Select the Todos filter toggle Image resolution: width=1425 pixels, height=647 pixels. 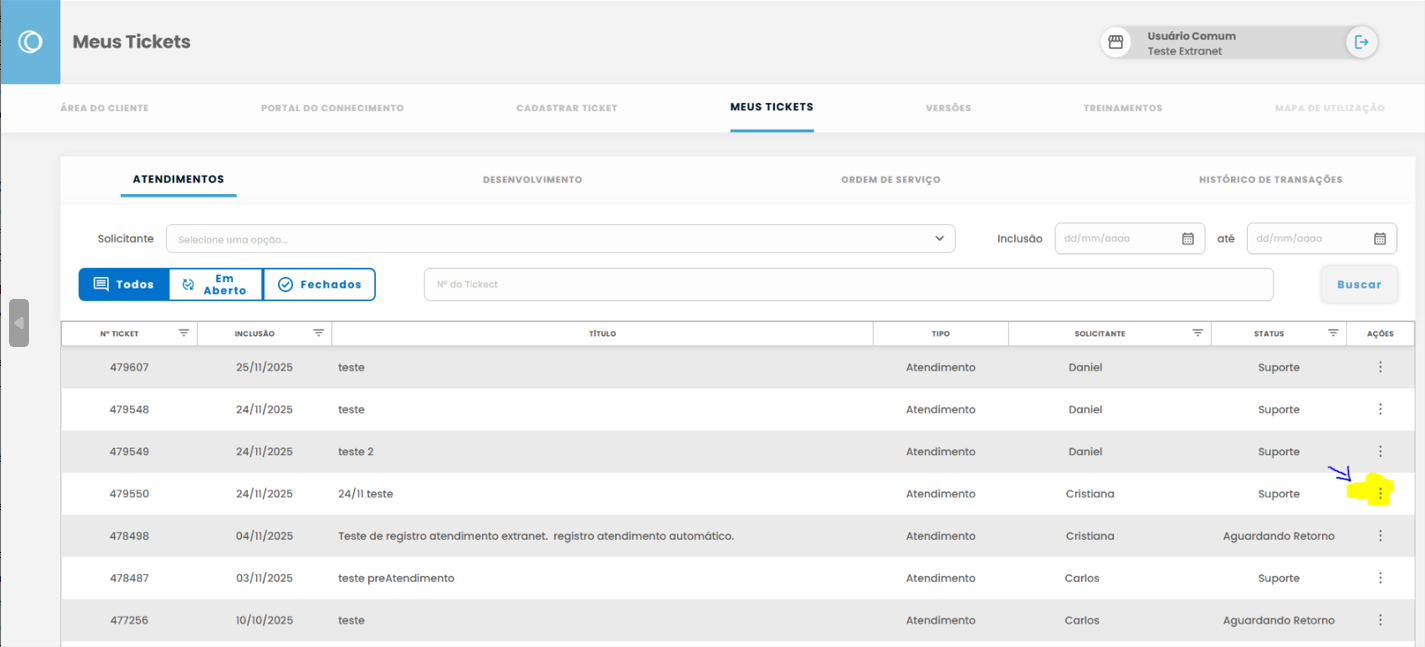pos(124,285)
